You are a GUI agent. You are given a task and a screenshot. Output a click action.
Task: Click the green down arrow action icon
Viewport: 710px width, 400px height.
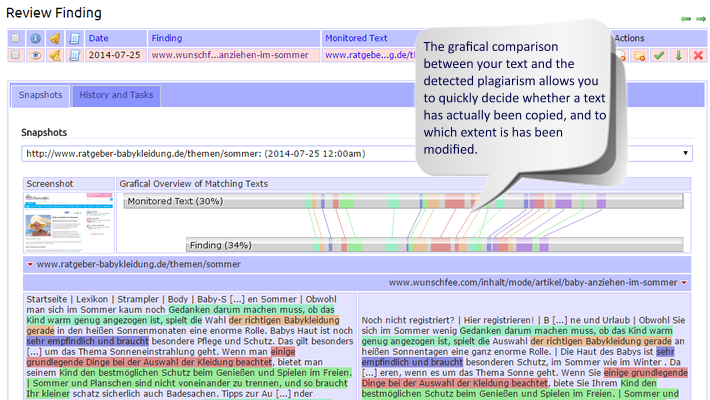(678, 55)
